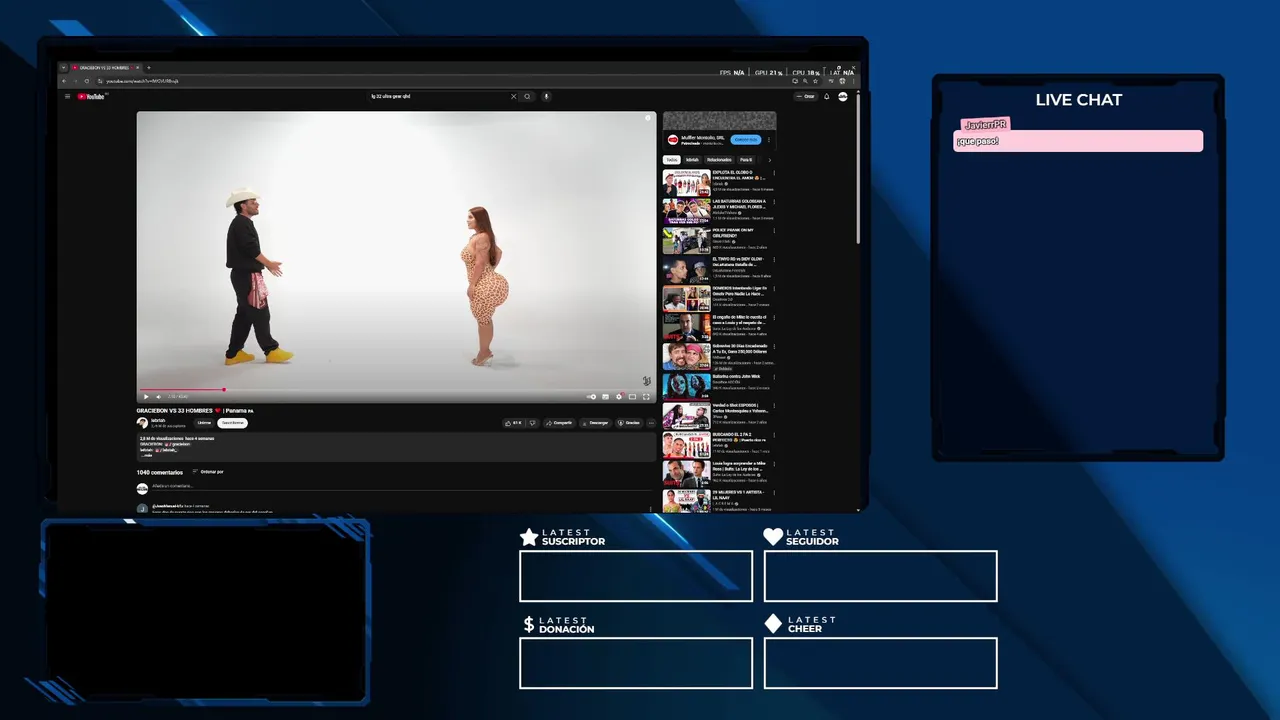Play the video with the play button
1280x720 pixels.
click(x=146, y=396)
